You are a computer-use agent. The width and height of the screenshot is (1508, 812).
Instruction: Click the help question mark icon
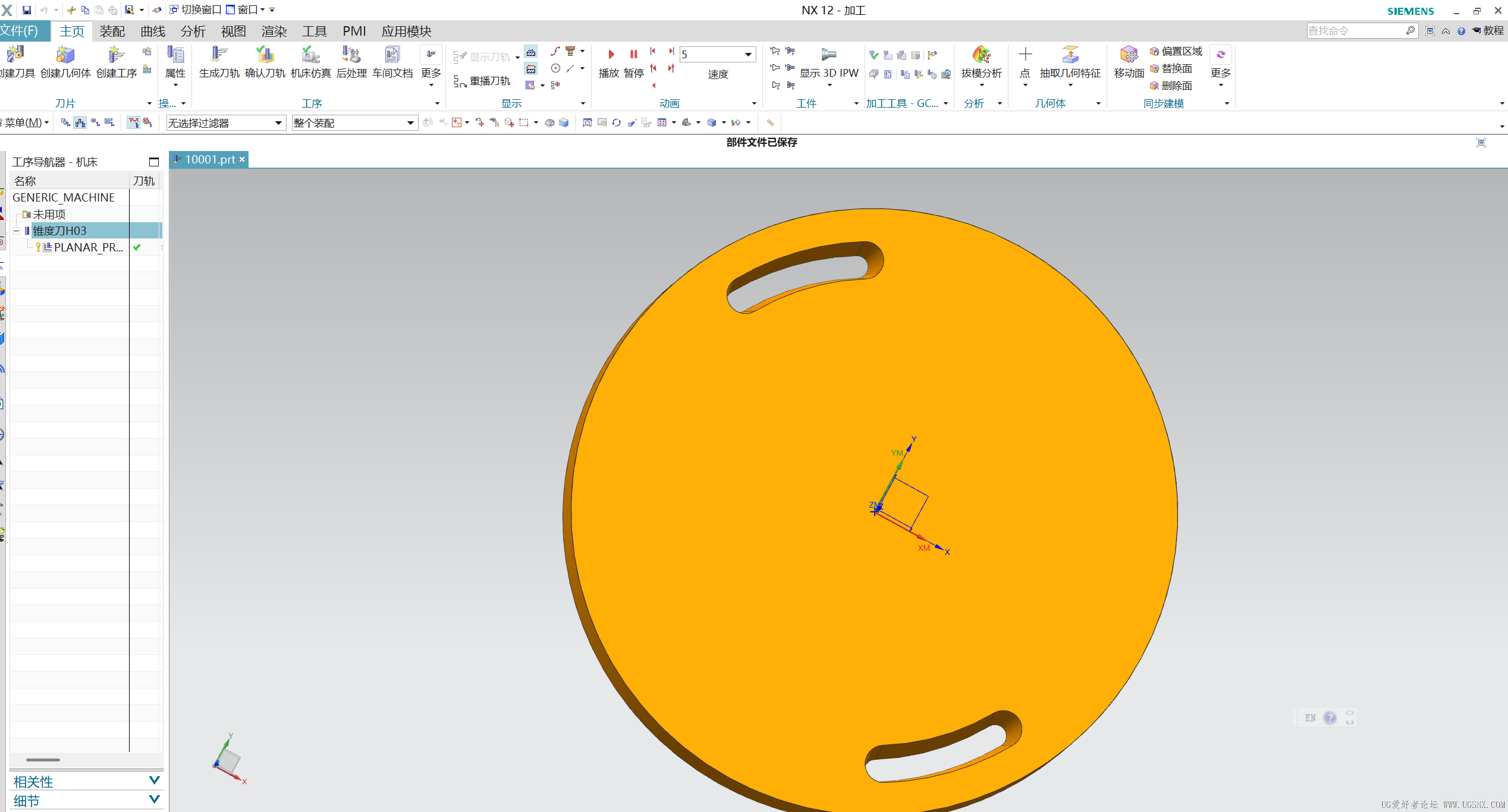(x=1461, y=32)
